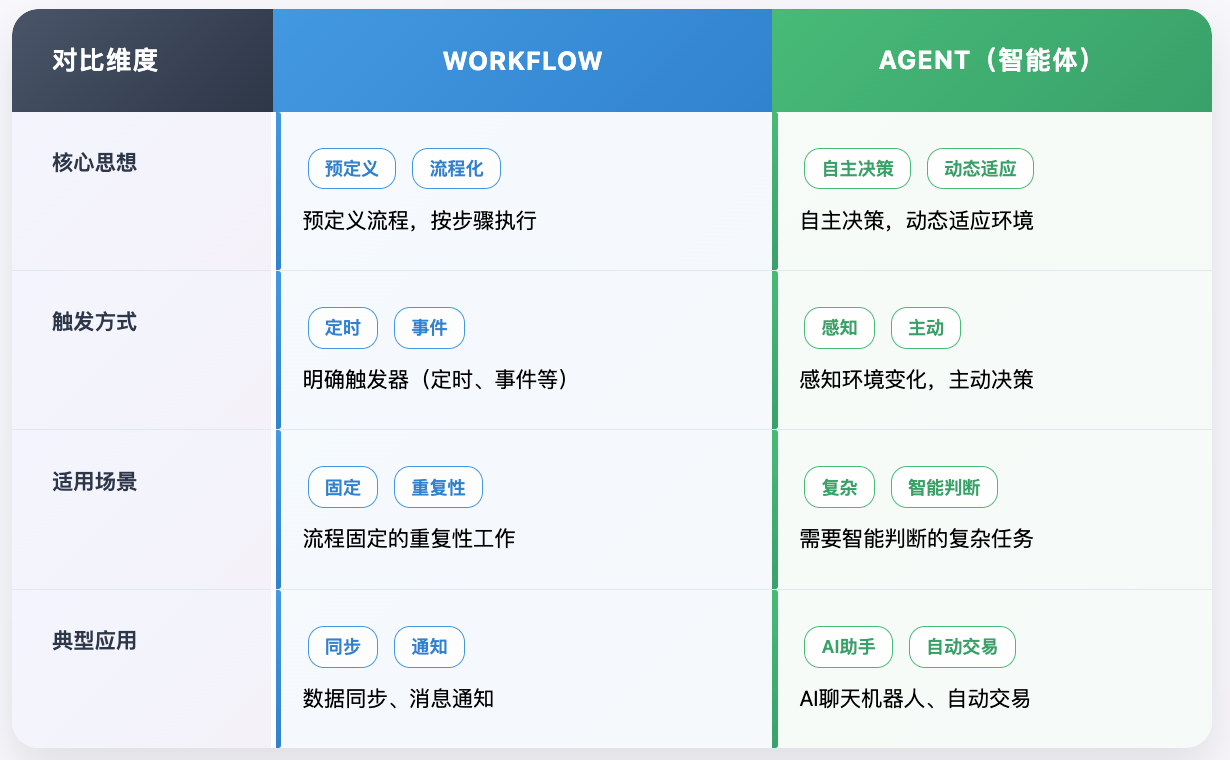Viewport: 1230px width, 760px height.
Task: Click the AI助手 tag
Action: pos(848,647)
